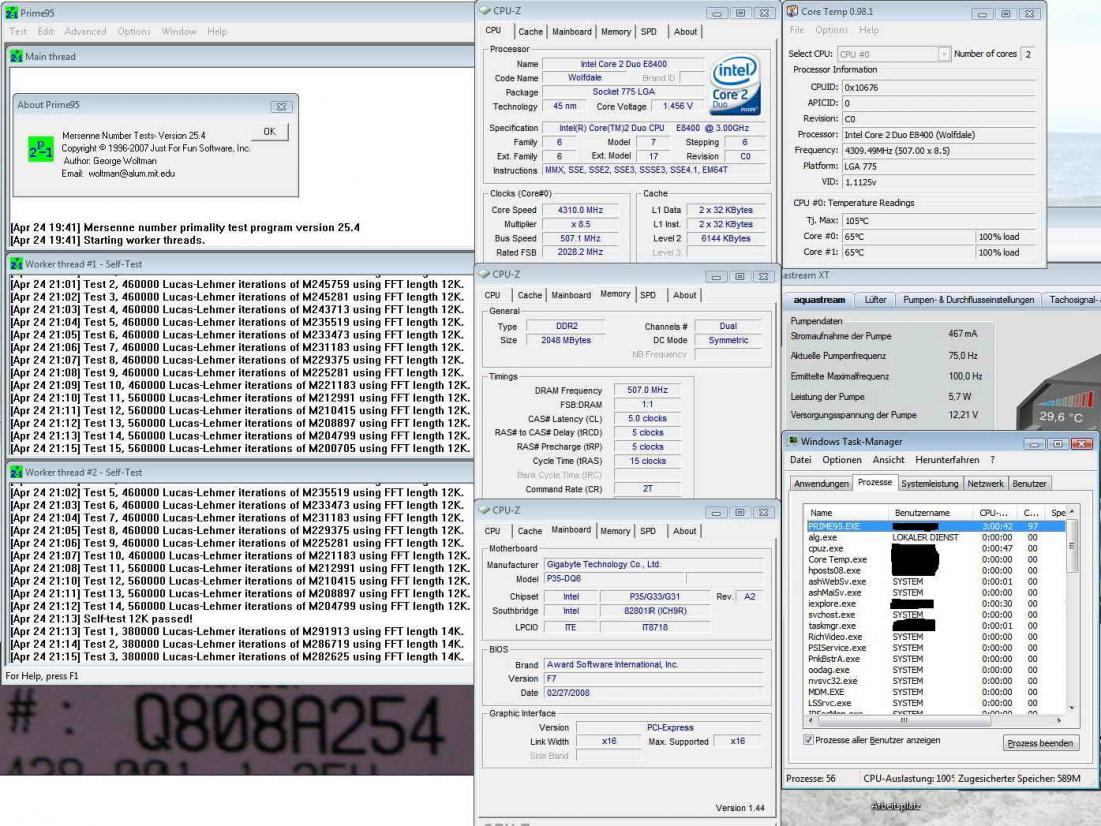Open the Edit menu in Prime95
The height and width of the screenshot is (826, 1101).
pos(46,32)
